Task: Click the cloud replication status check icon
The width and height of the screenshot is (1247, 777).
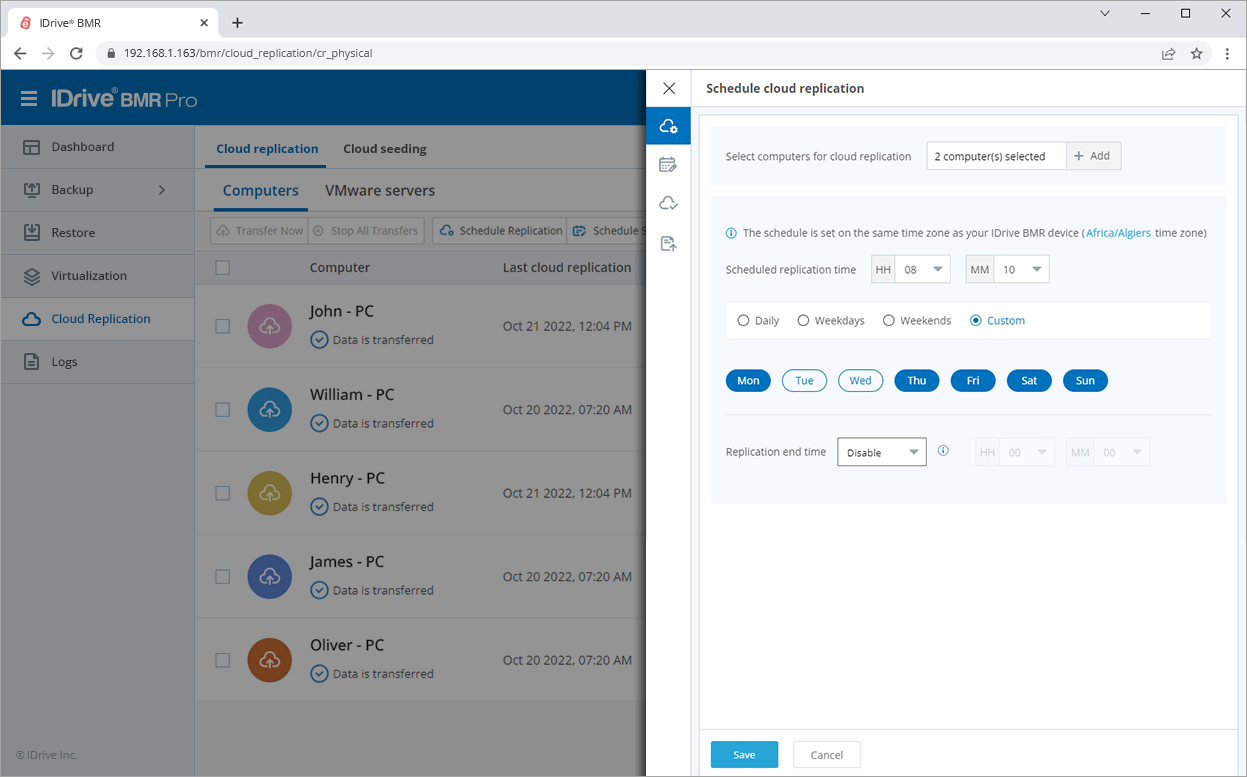Action: tap(669, 202)
